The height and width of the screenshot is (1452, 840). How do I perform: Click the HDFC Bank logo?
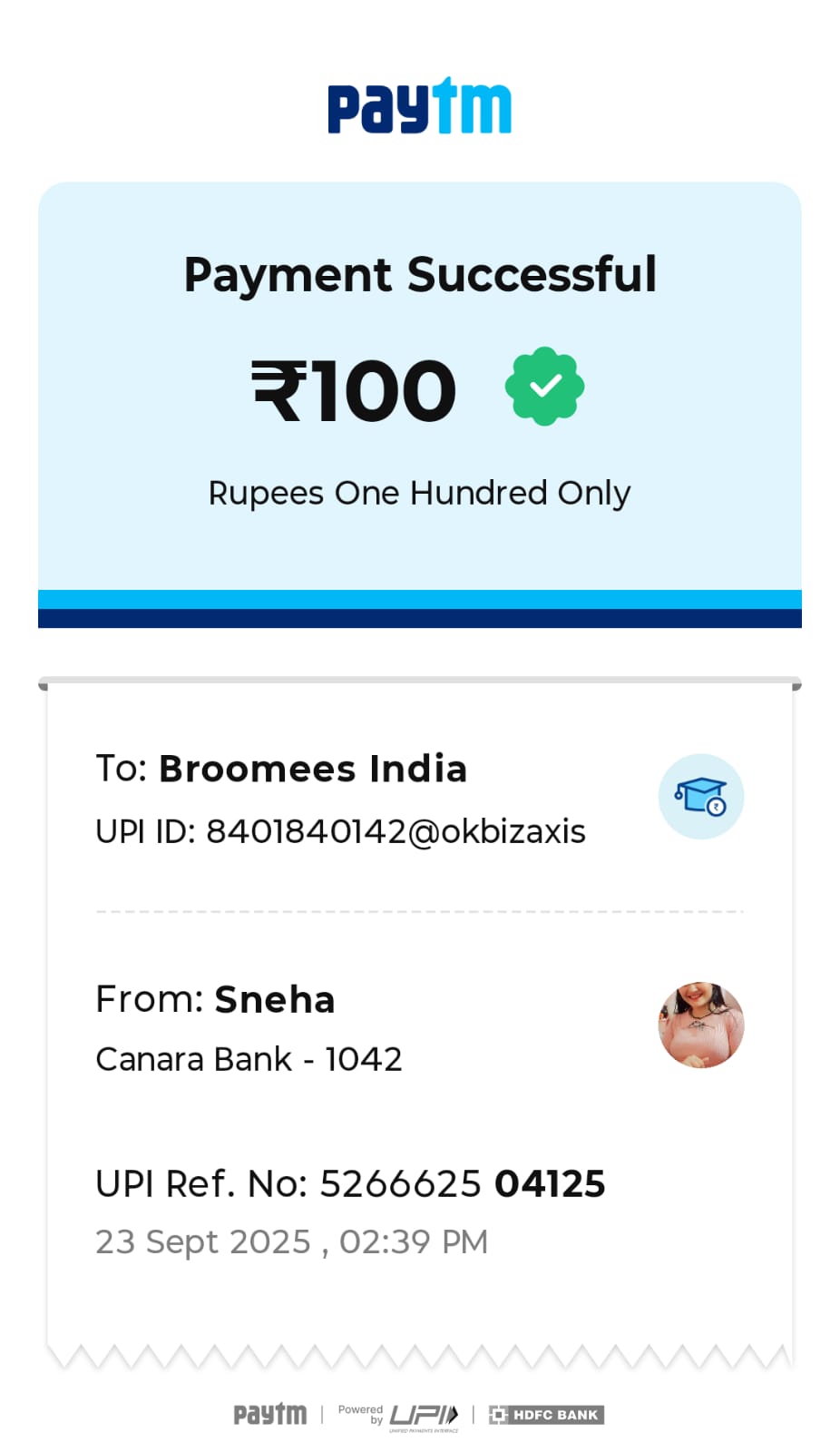546,1415
